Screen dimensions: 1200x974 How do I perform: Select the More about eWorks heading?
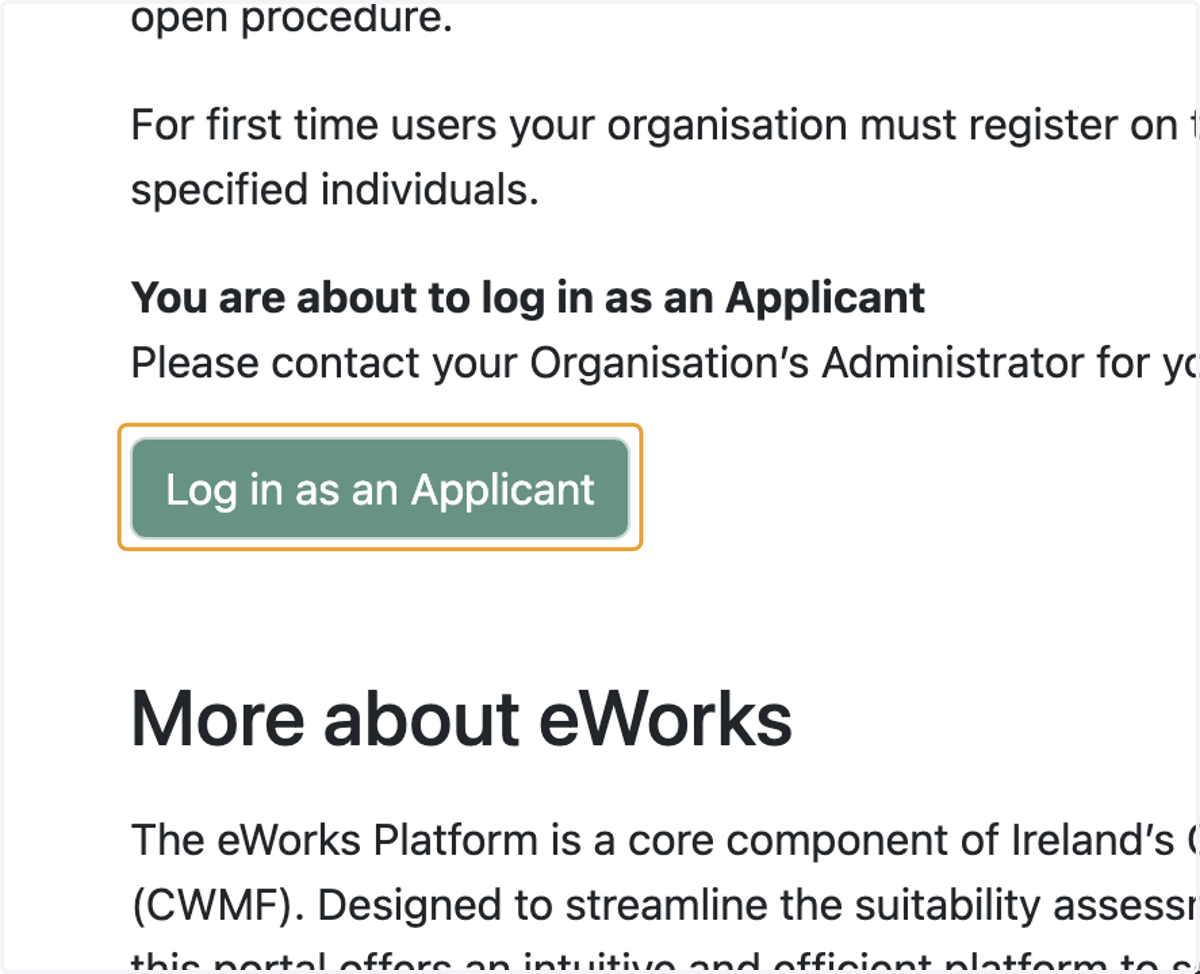461,719
